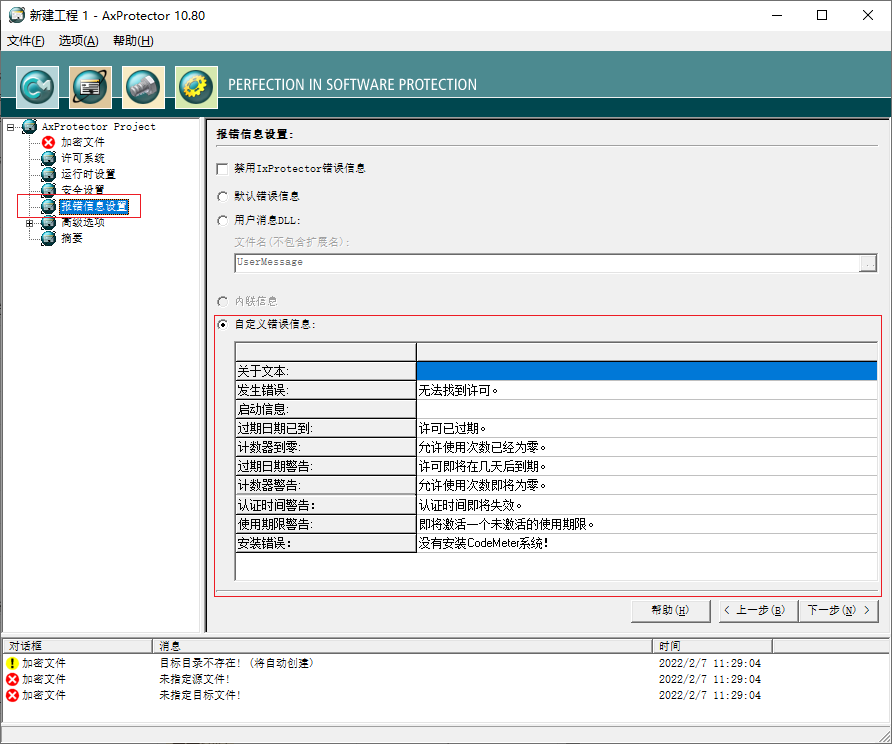Click the highlighted 关于文本 value cell
The width and height of the screenshot is (892, 744).
pos(647,371)
